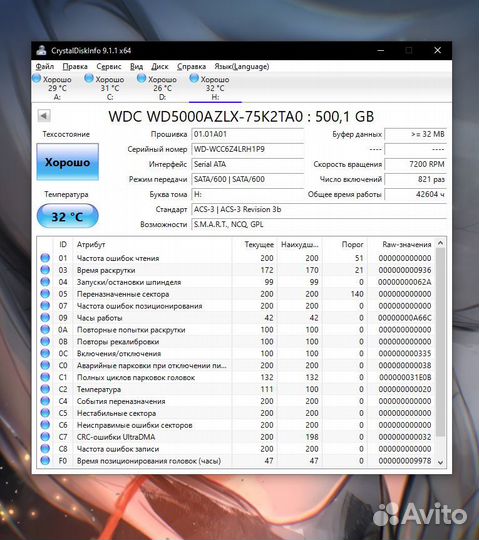The width and height of the screenshot is (479, 540).
Task: Select the Нестабильные сектора row
Action: 236,413
